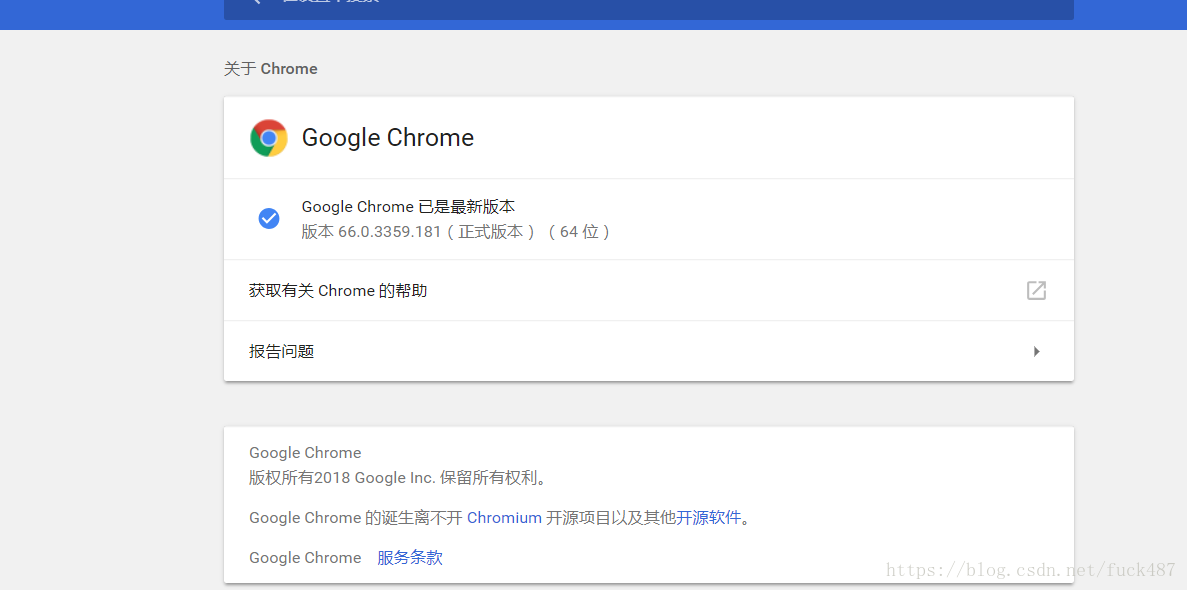Image resolution: width=1187 pixels, height=590 pixels.
Task: Click the blue up-to-date checkmark icon
Action: click(x=269, y=219)
